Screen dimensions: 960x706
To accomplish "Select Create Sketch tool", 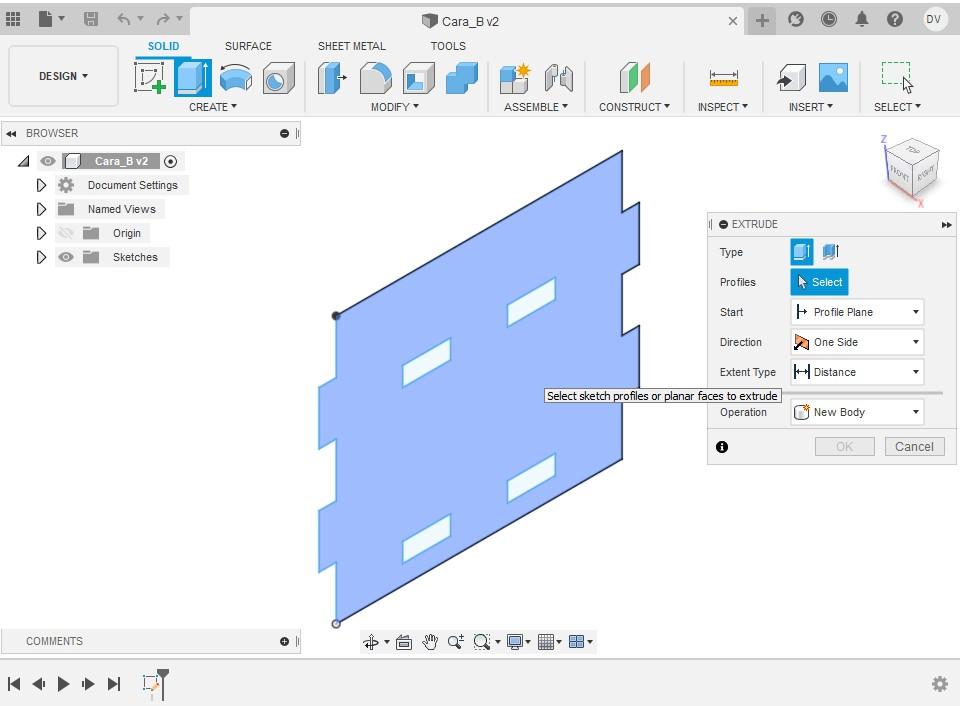I will click(x=151, y=78).
